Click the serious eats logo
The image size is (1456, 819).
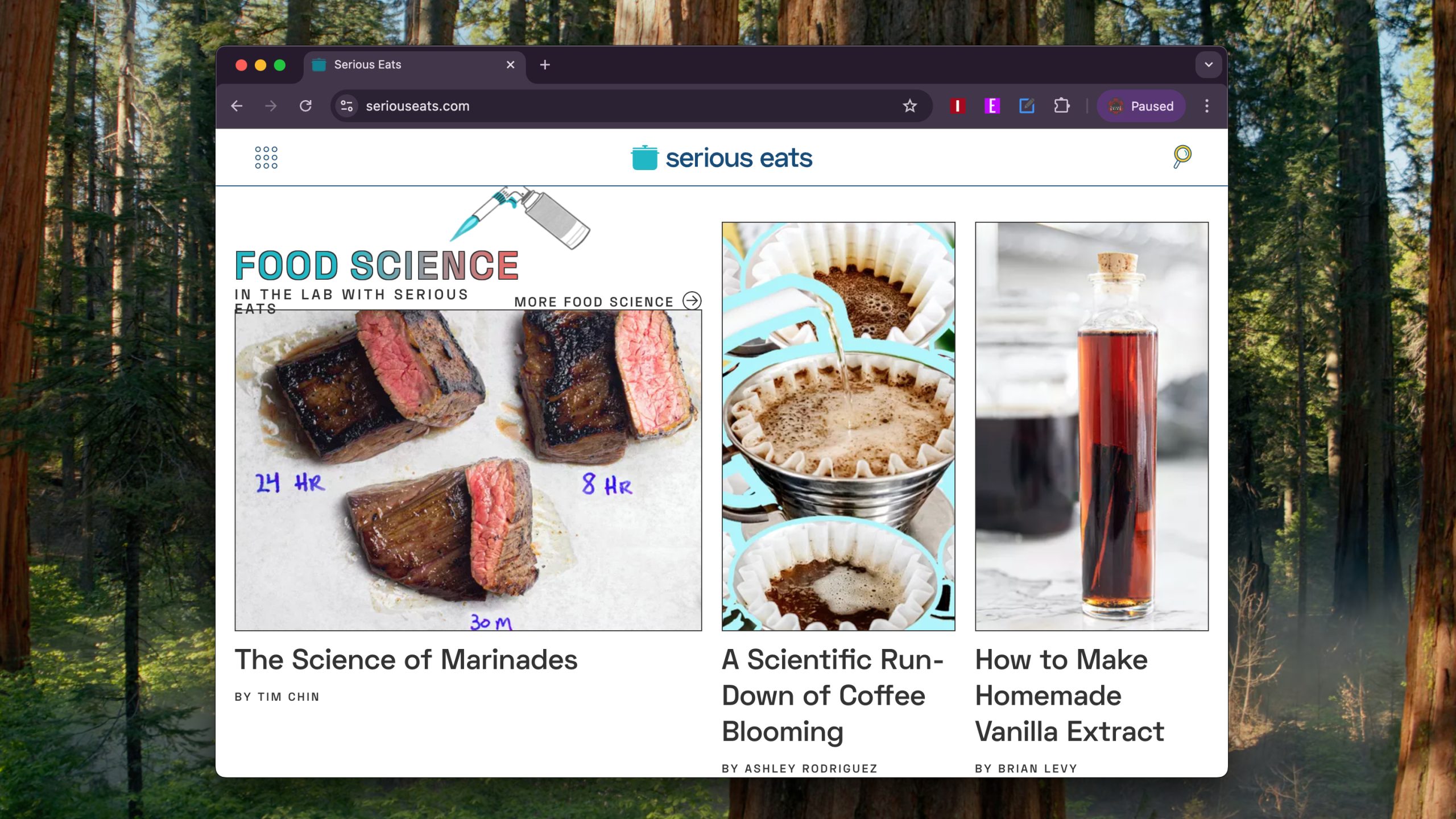(x=722, y=158)
